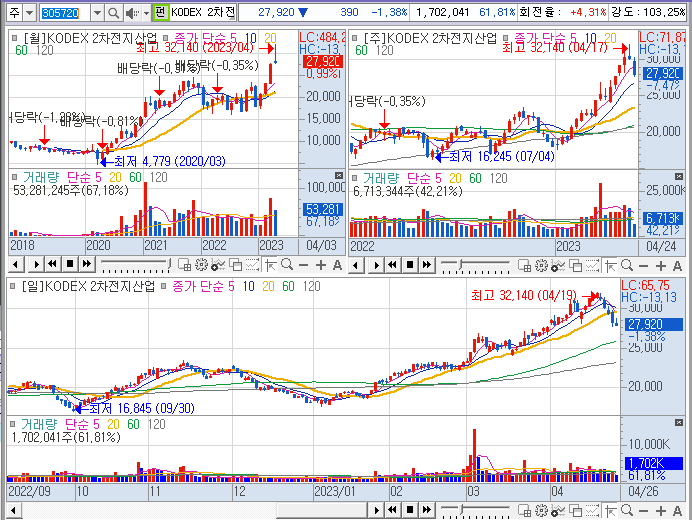Click the stock code input field 305720
692x520 pixels.
(x=65, y=13)
